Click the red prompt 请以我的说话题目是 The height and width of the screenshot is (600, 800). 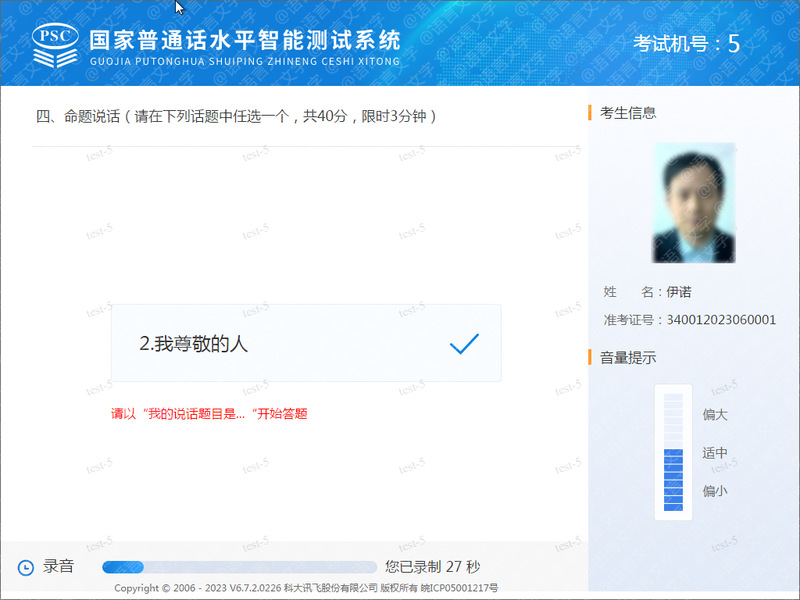click(209, 414)
